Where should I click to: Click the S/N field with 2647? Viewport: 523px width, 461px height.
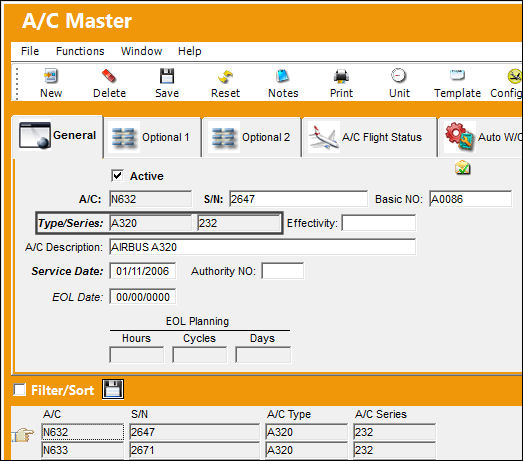pos(298,199)
